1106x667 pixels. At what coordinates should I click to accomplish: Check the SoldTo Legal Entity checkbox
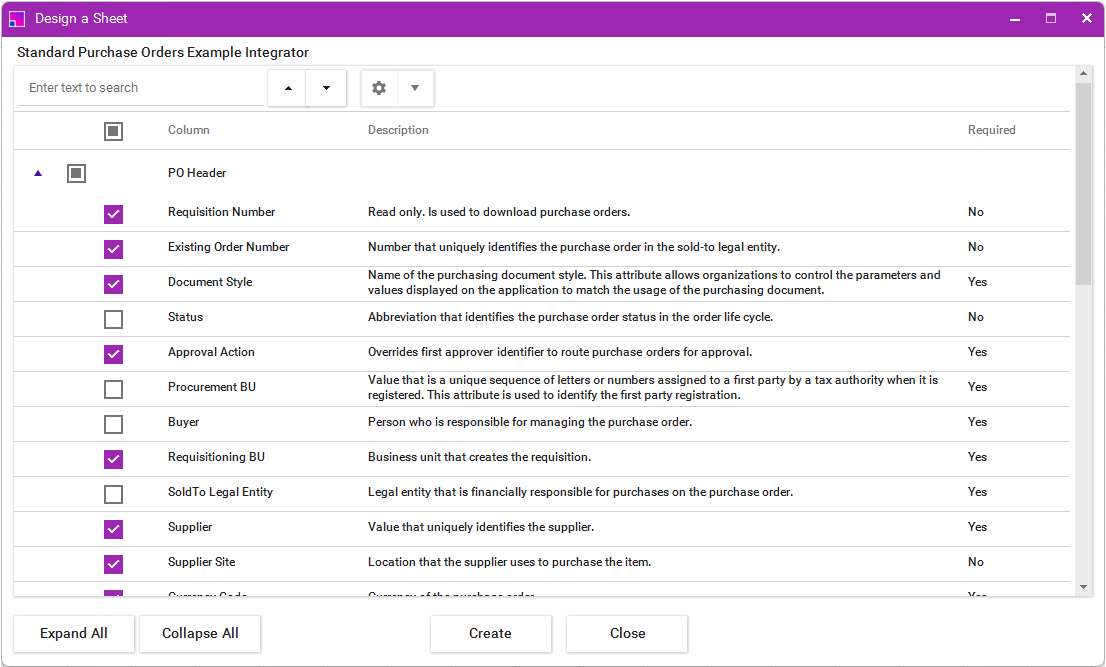click(114, 494)
